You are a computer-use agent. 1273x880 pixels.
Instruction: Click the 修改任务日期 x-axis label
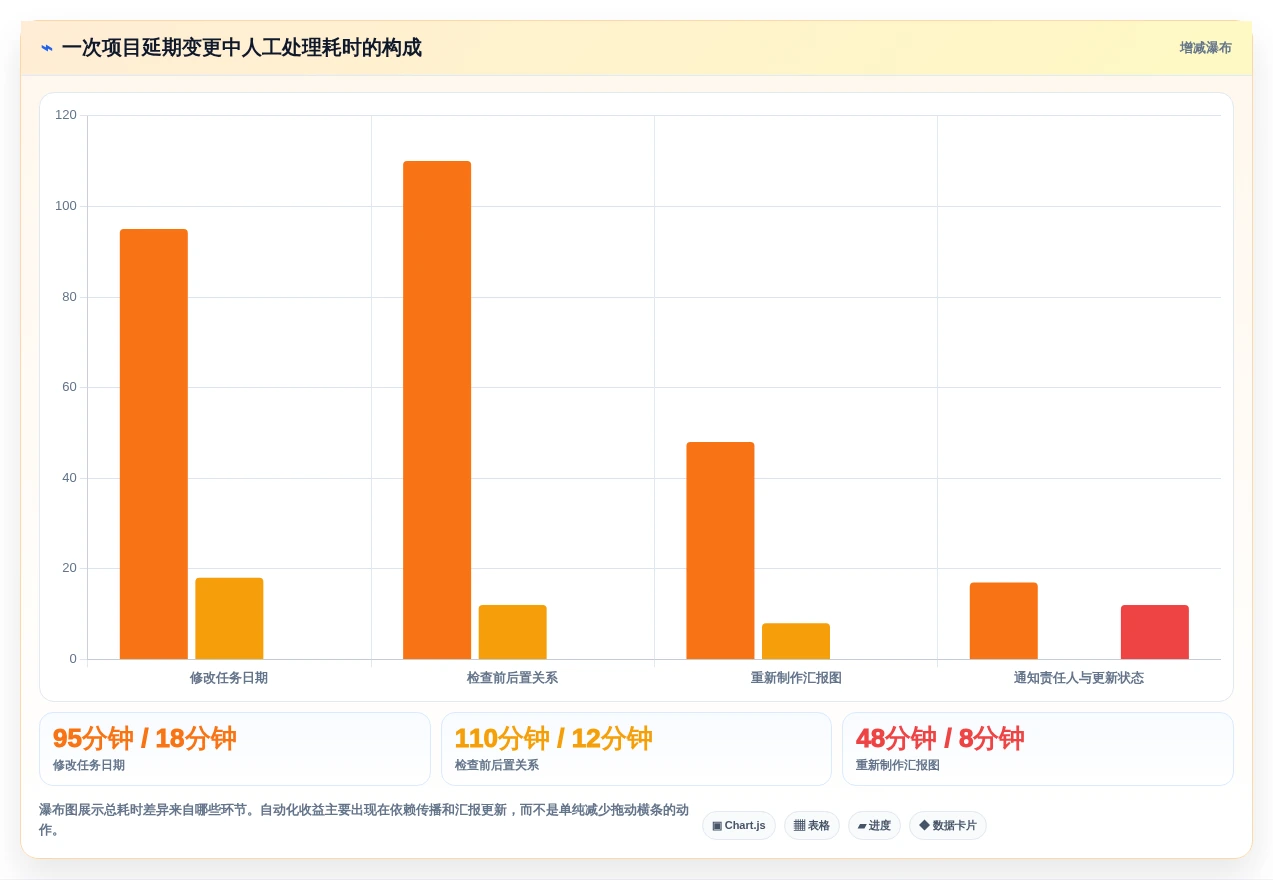click(x=229, y=678)
